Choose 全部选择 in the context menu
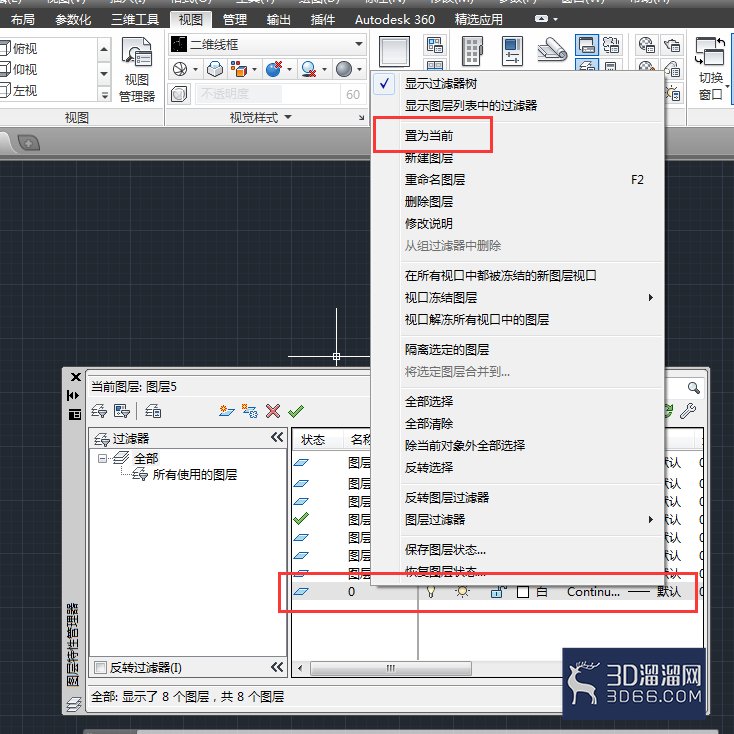 [518, 402]
